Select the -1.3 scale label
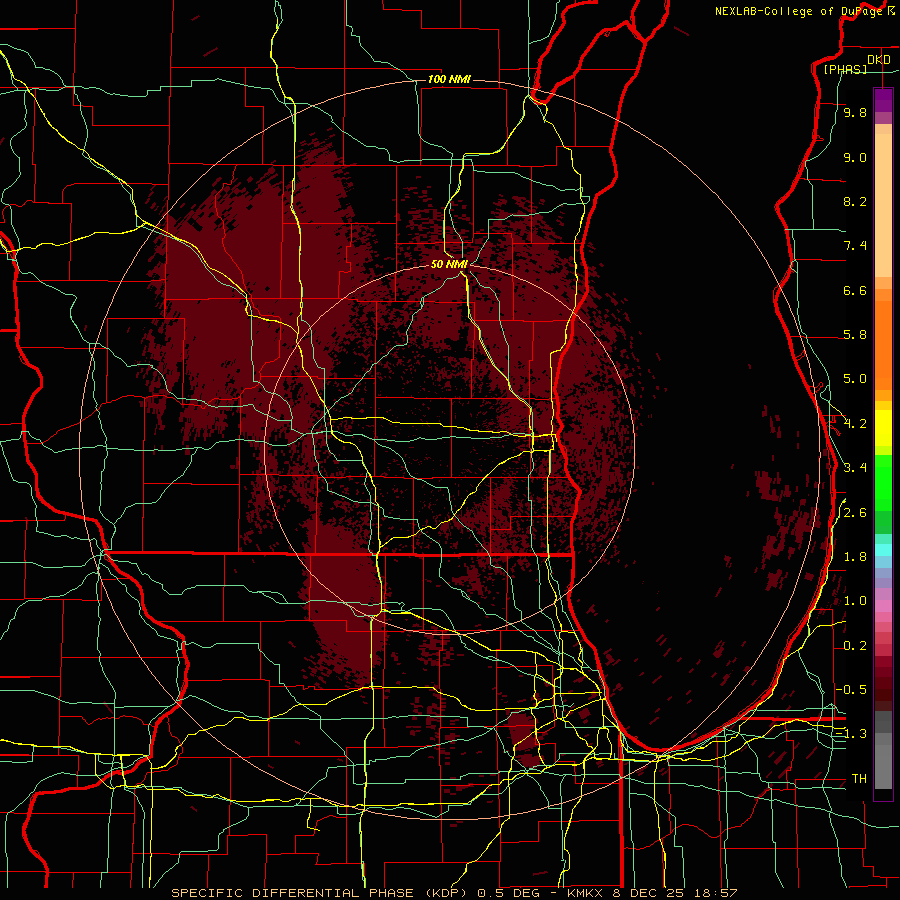 [851, 734]
